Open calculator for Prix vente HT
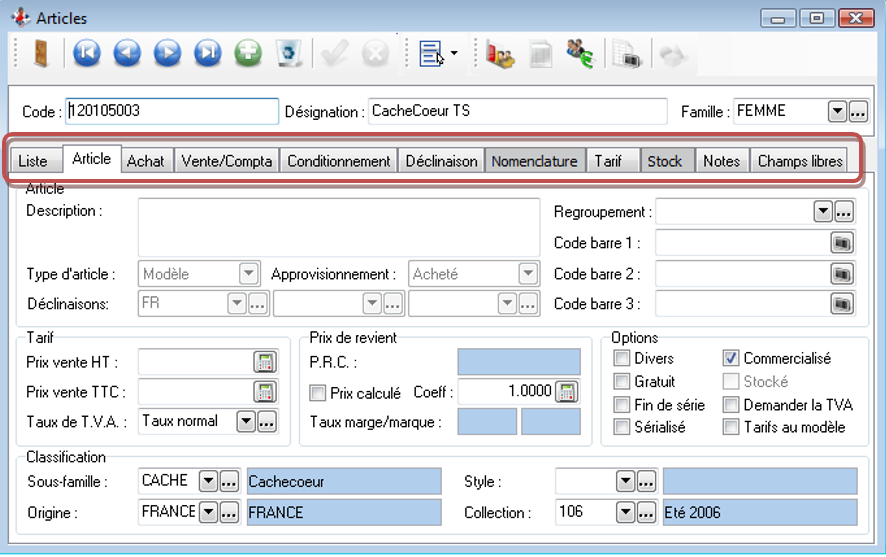The height and width of the screenshot is (557, 886). [x=264, y=362]
